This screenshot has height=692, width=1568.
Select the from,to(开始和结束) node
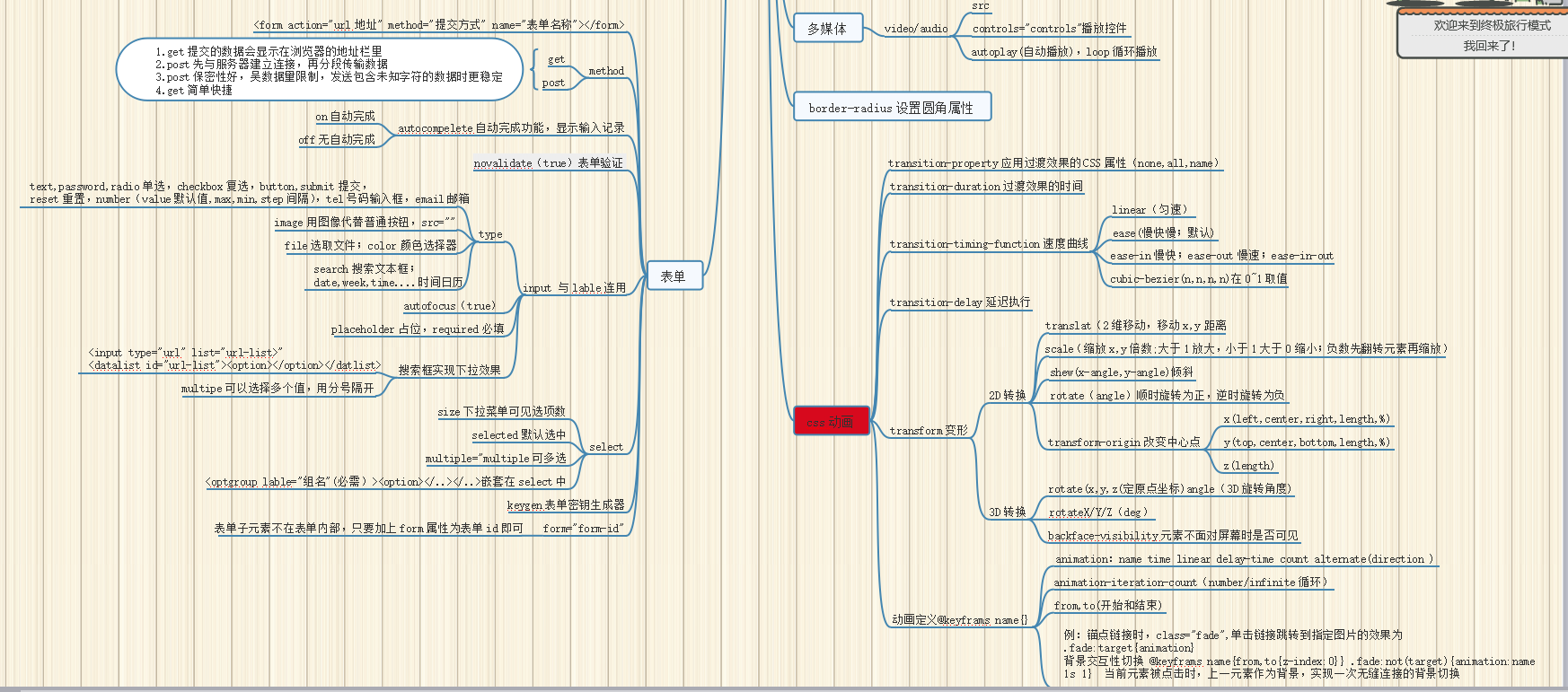click(1108, 606)
